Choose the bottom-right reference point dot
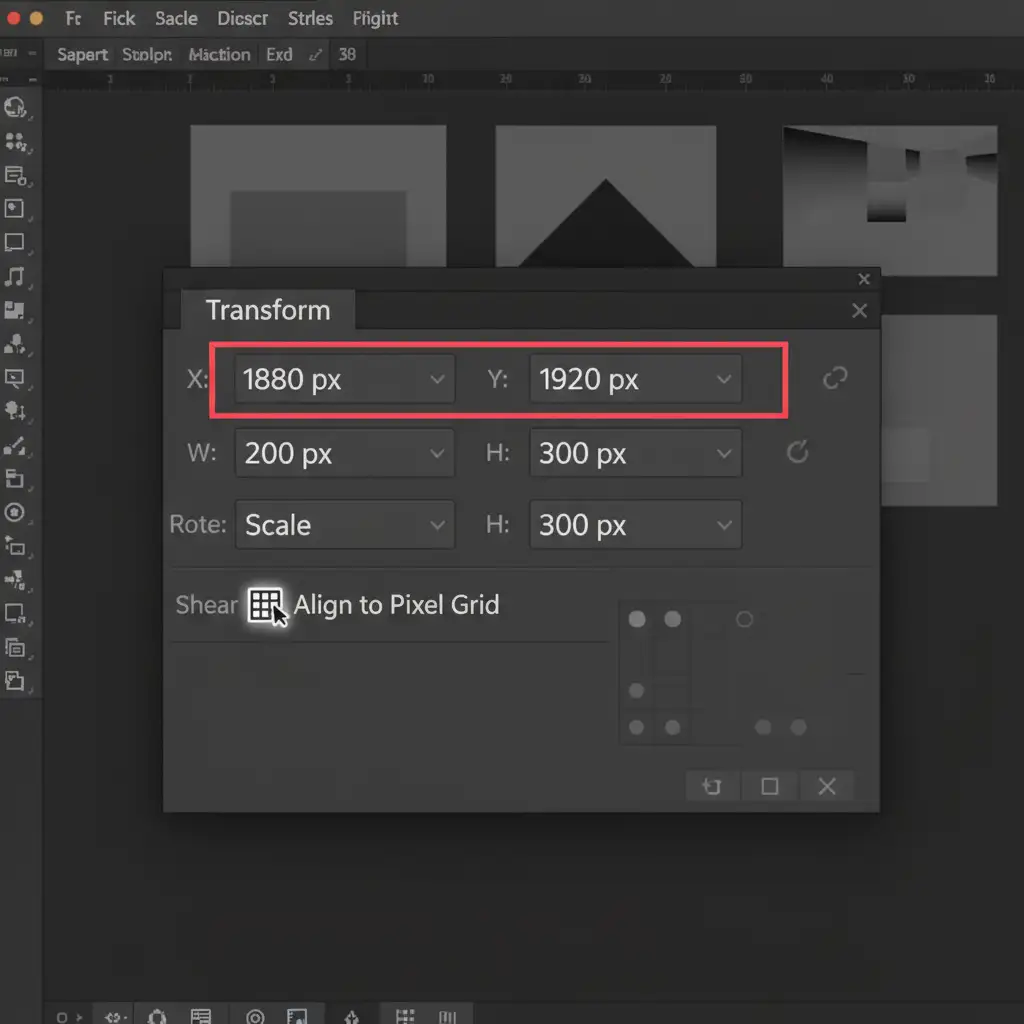 point(798,728)
